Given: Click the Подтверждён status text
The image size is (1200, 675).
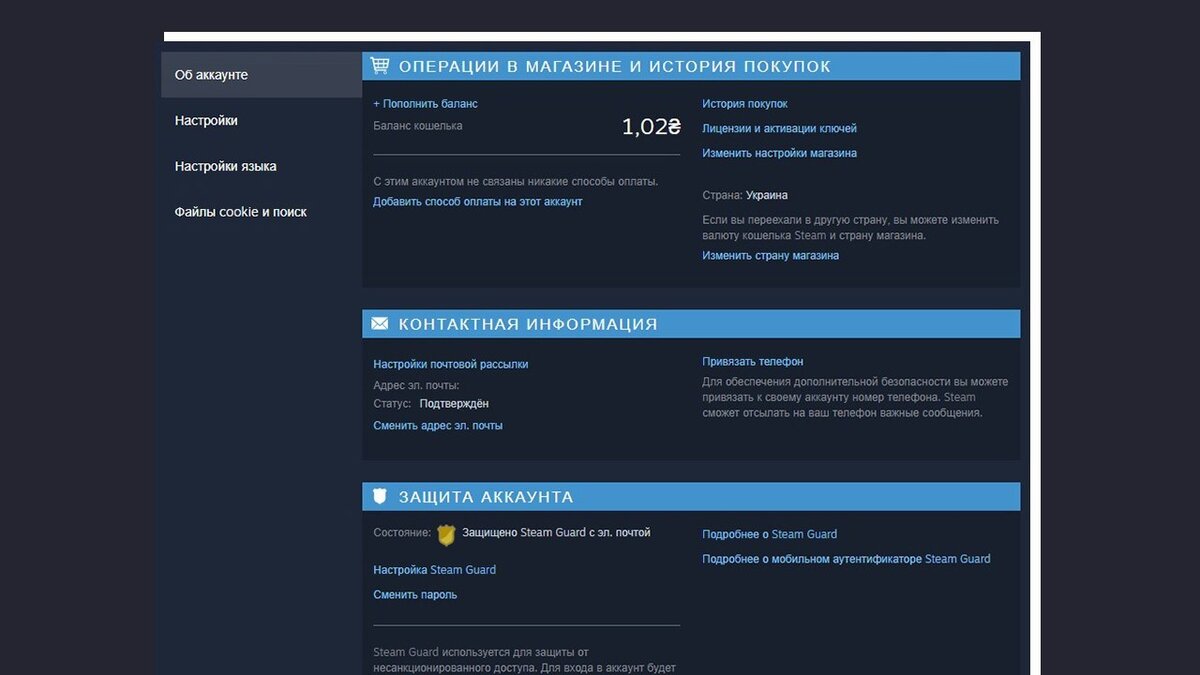Looking at the screenshot, I should (x=454, y=404).
